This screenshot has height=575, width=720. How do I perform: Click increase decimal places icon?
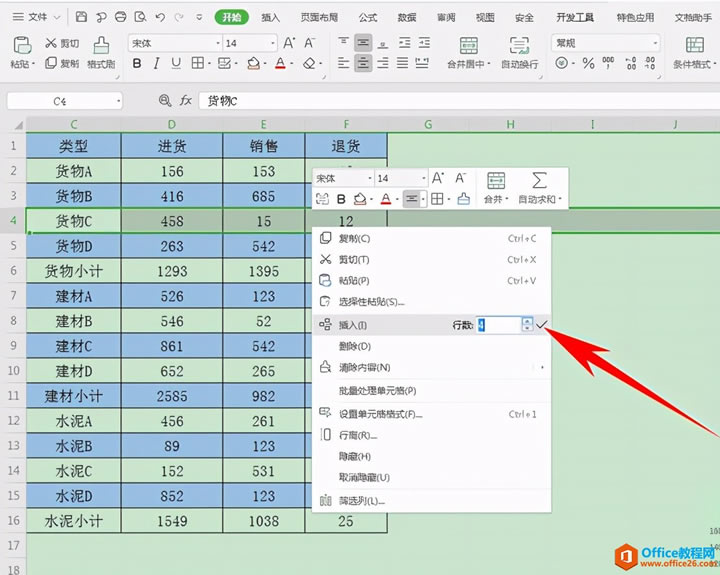pyautogui.click(x=631, y=63)
